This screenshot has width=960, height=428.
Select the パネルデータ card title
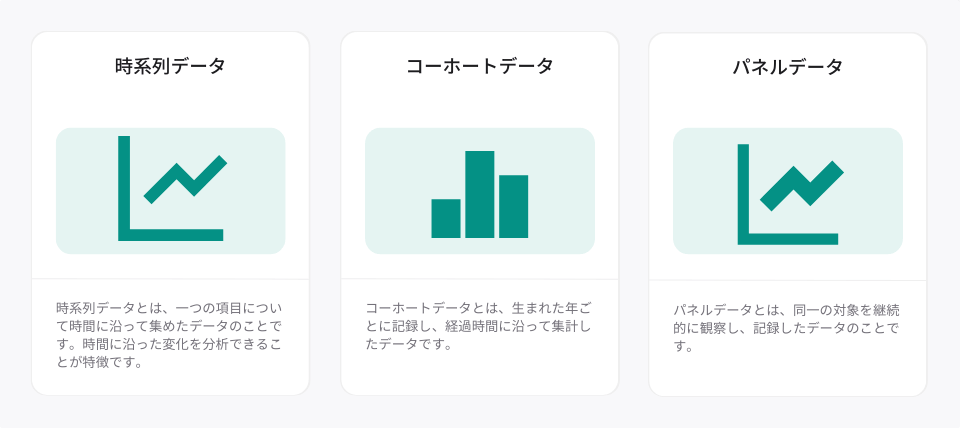pyautogui.click(x=787, y=66)
